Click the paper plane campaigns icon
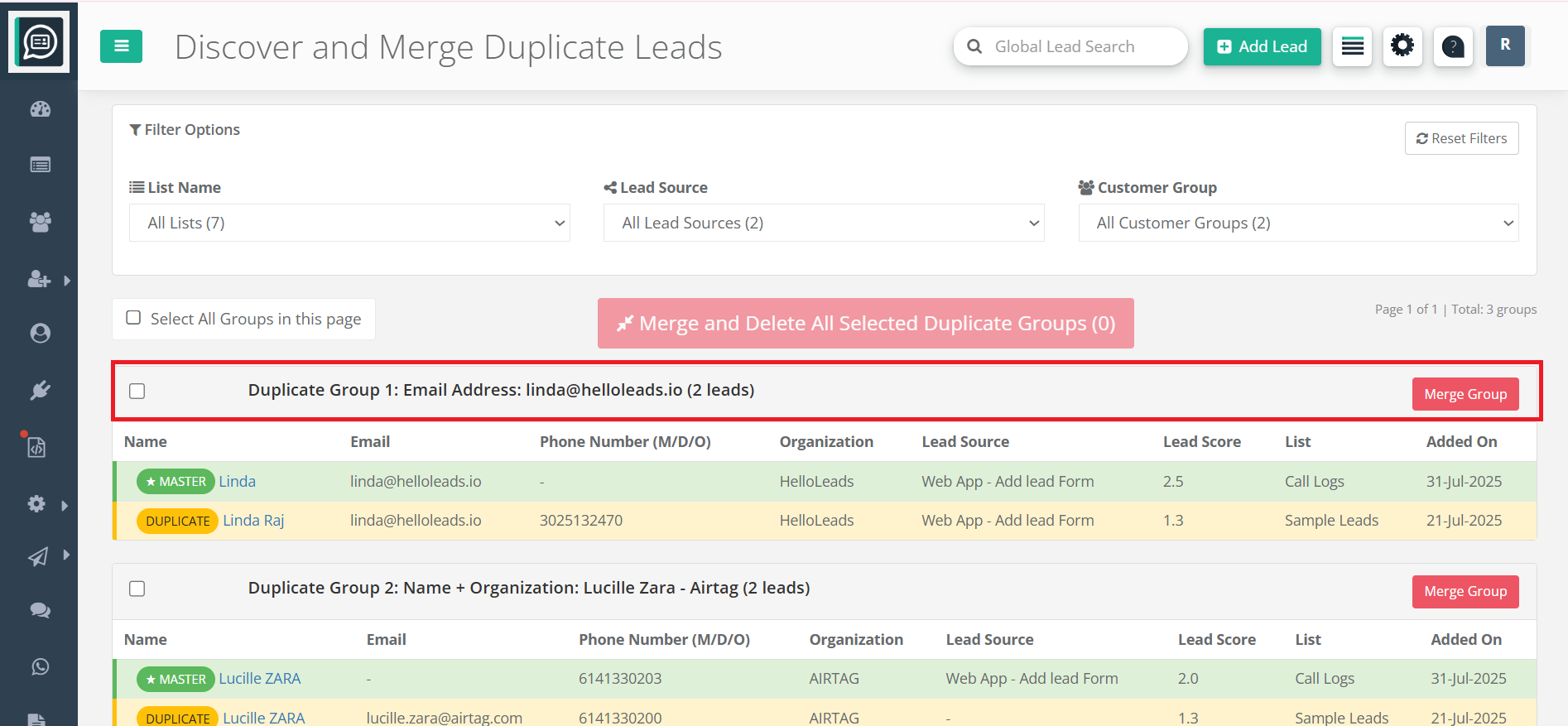This screenshot has height=726, width=1568. pos(39,556)
